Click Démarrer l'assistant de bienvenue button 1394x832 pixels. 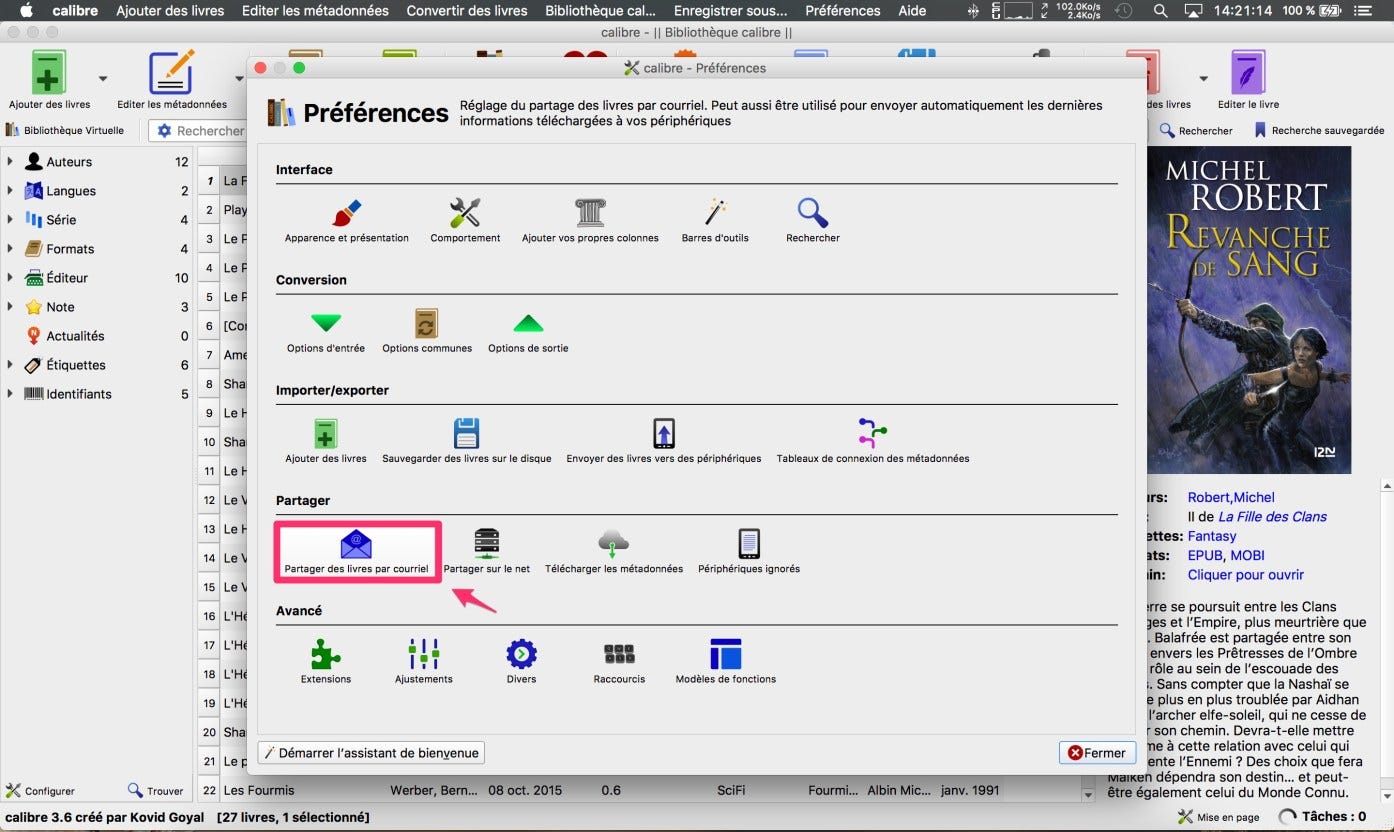[x=371, y=753]
